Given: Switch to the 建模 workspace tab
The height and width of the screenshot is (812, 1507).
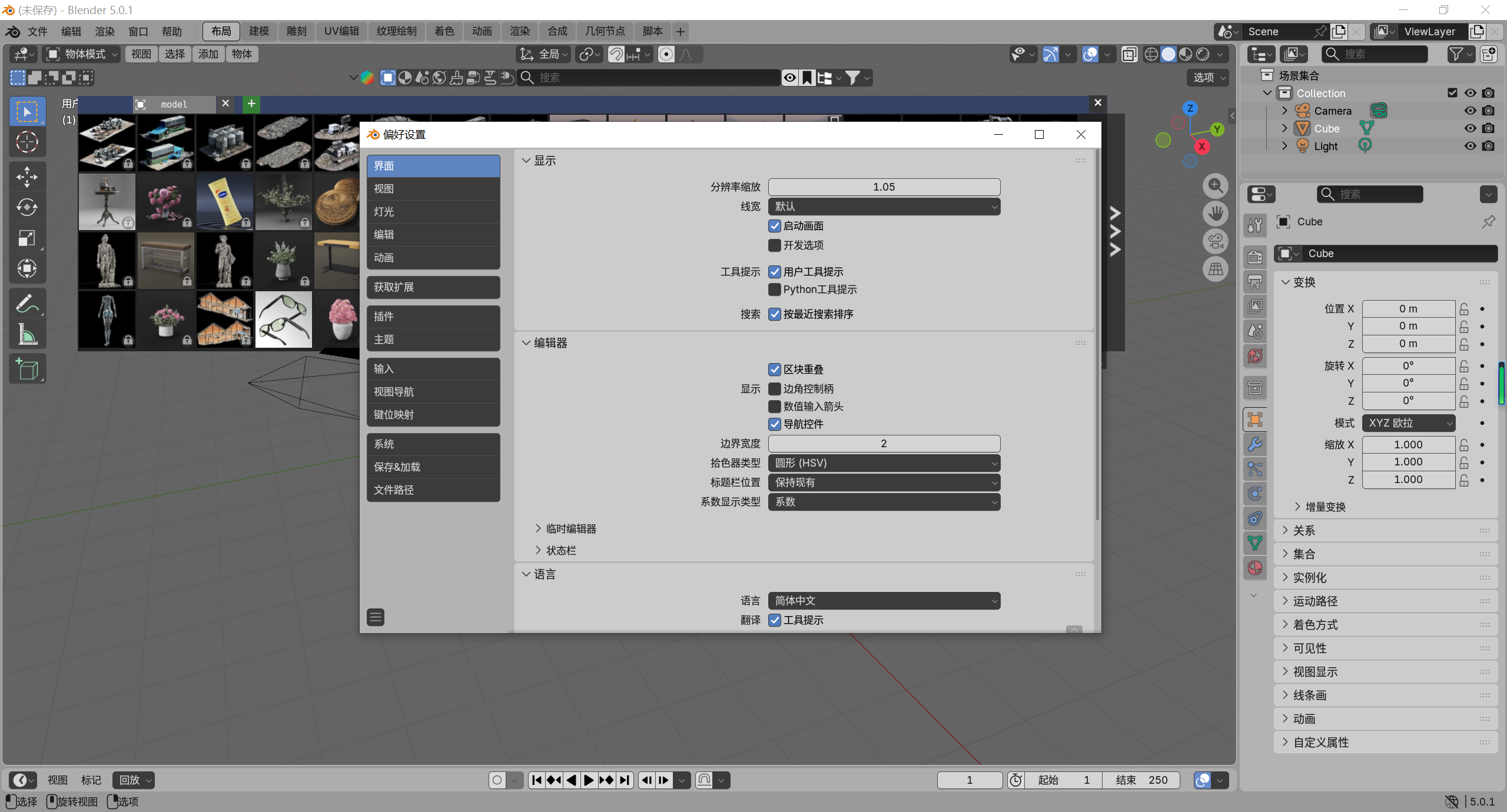Looking at the screenshot, I should click(259, 31).
